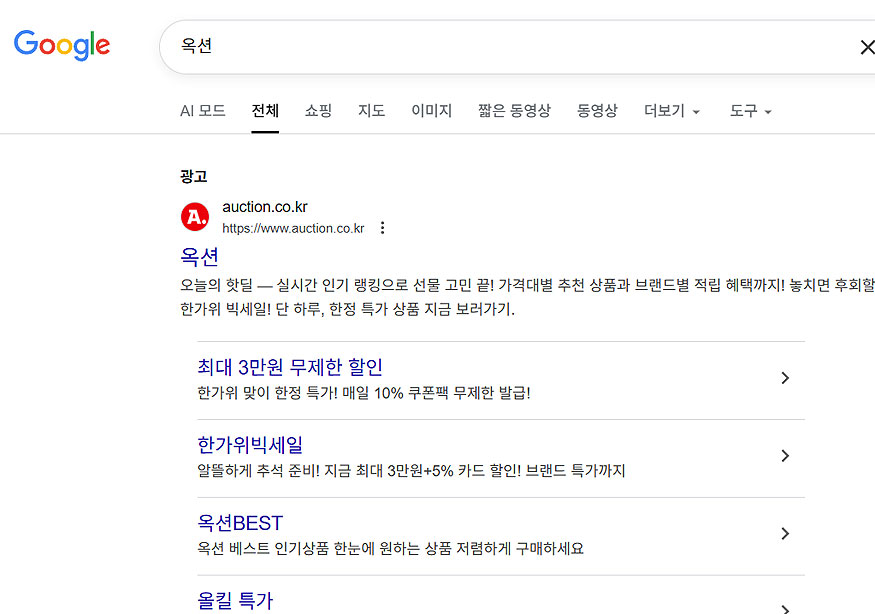Go to the 동영상 tab
The height and width of the screenshot is (614, 875).
[x=597, y=111]
